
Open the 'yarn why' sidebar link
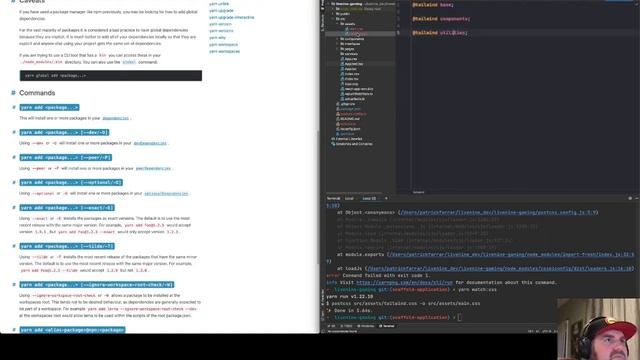click(x=217, y=38)
